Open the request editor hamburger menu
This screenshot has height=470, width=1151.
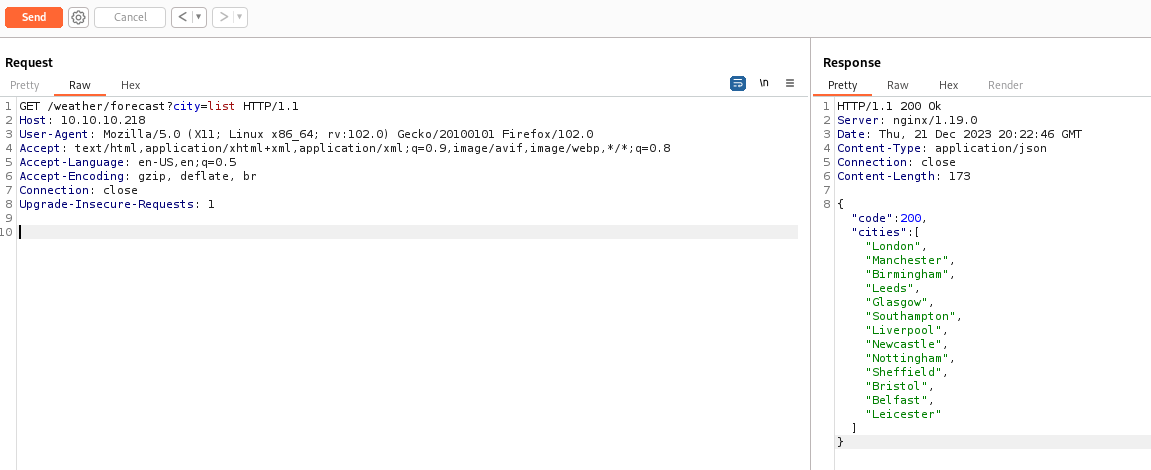[789, 83]
